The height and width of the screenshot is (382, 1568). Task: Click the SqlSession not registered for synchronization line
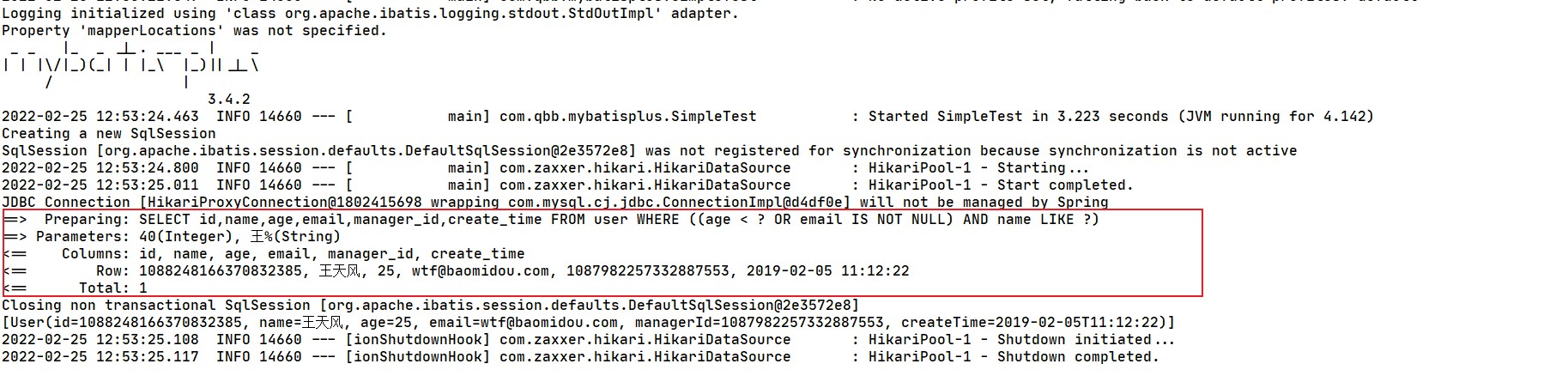[x=648, y=151]
